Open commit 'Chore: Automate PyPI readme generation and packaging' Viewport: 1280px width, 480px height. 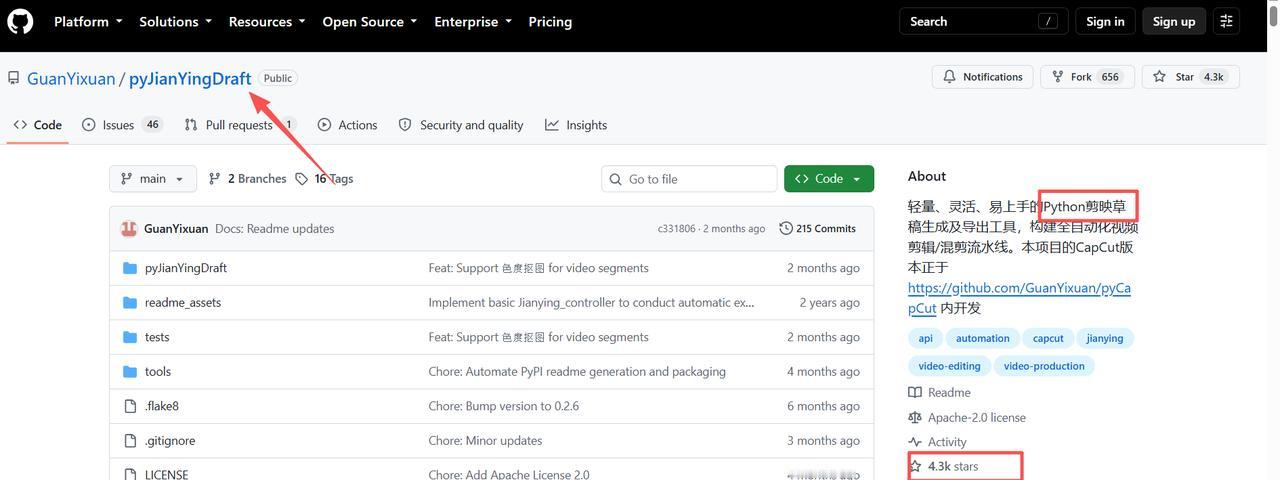point(577,371)
